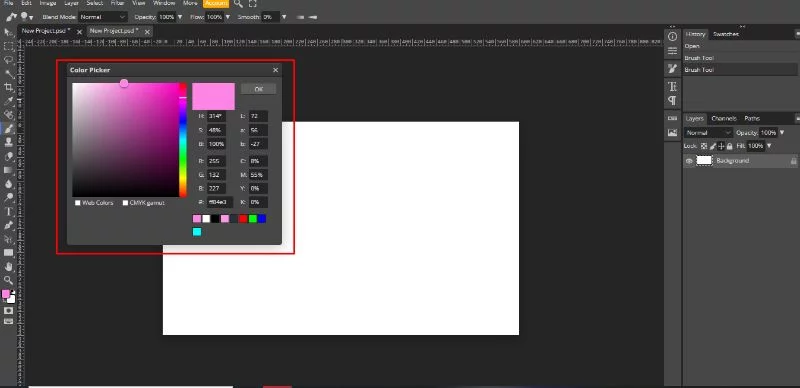Switch to the Swatches tab
The height and width of the screenshot is (388, 800).
(x=726, y=34)
